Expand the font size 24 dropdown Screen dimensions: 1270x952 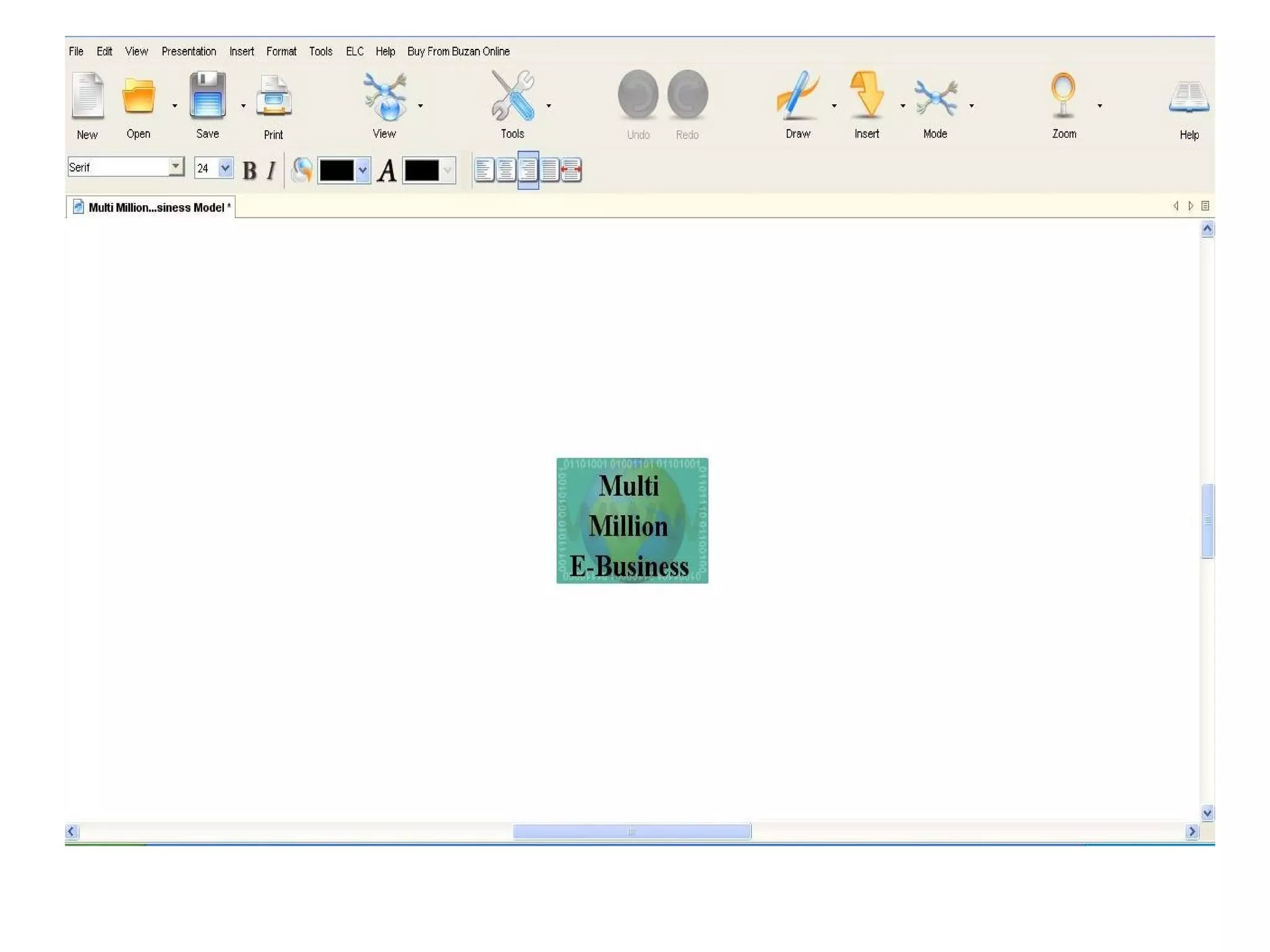[x=226, y=168]
